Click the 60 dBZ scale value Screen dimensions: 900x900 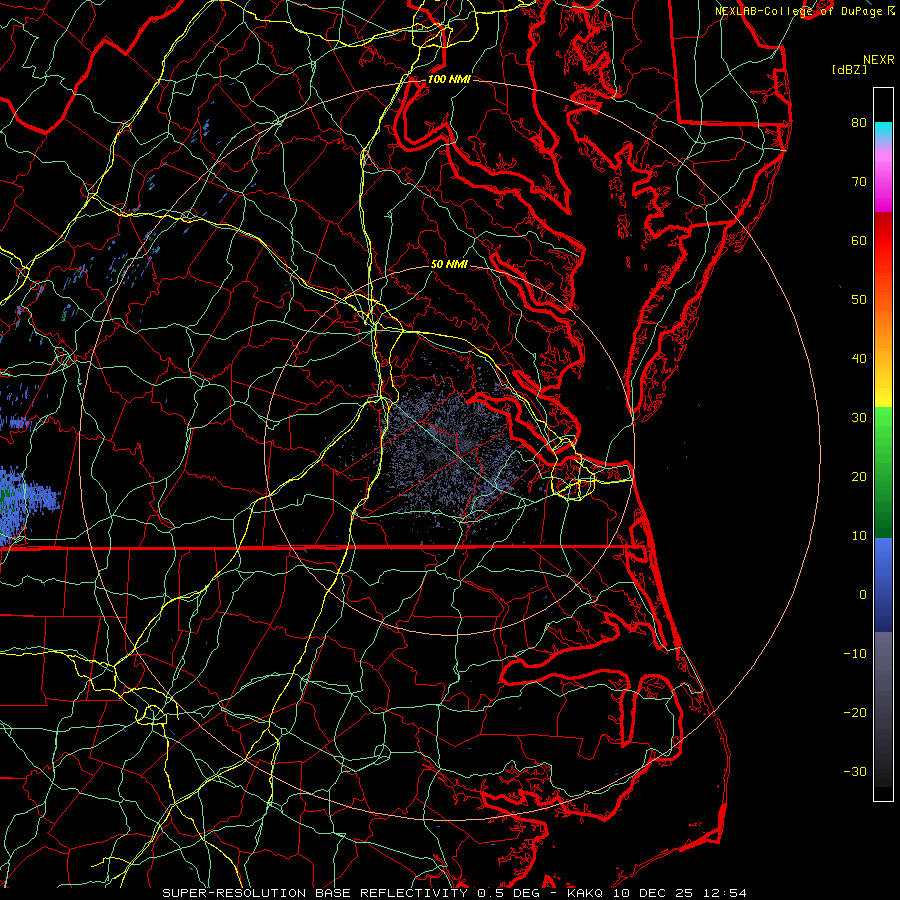click(x=859, y=240)
